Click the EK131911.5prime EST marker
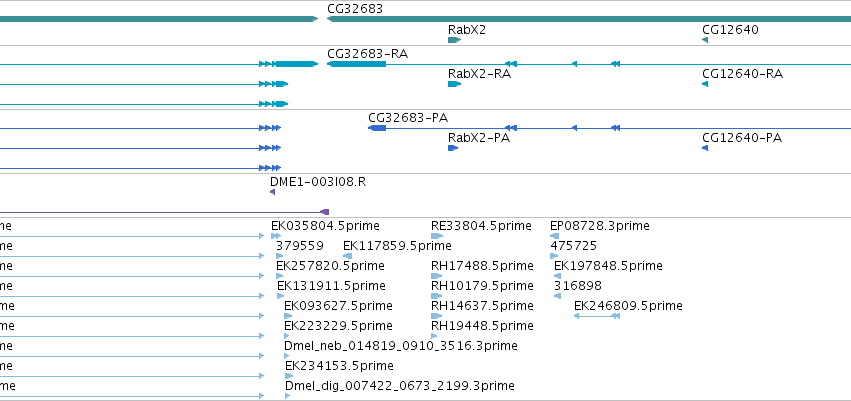This screenshot has height=401, width=851. click(281, 296)
